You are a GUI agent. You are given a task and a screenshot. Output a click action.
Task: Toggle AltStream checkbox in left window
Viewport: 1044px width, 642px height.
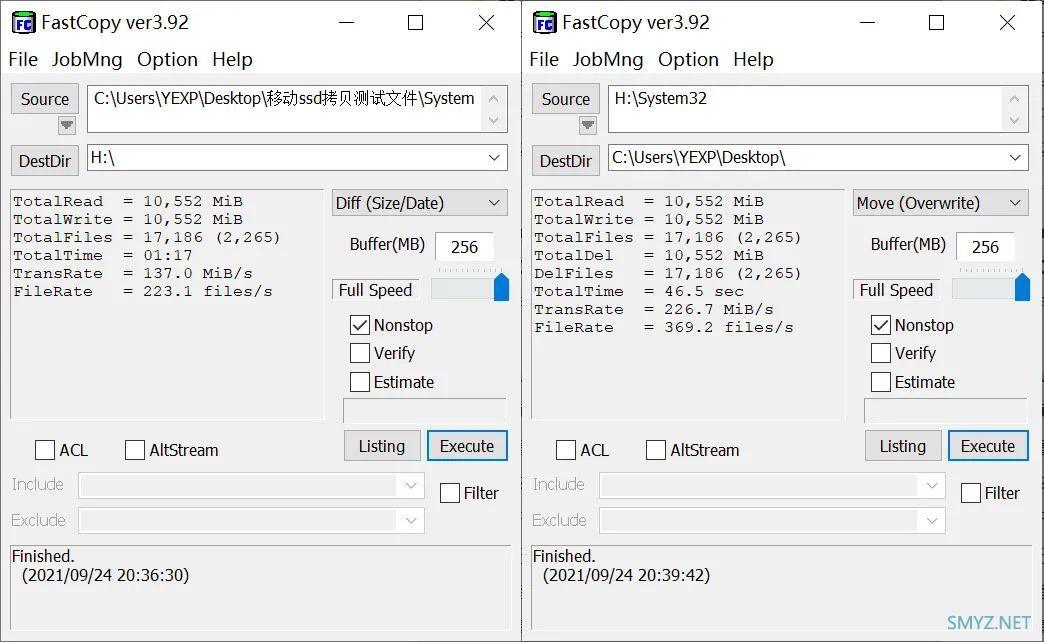(134, 450)
